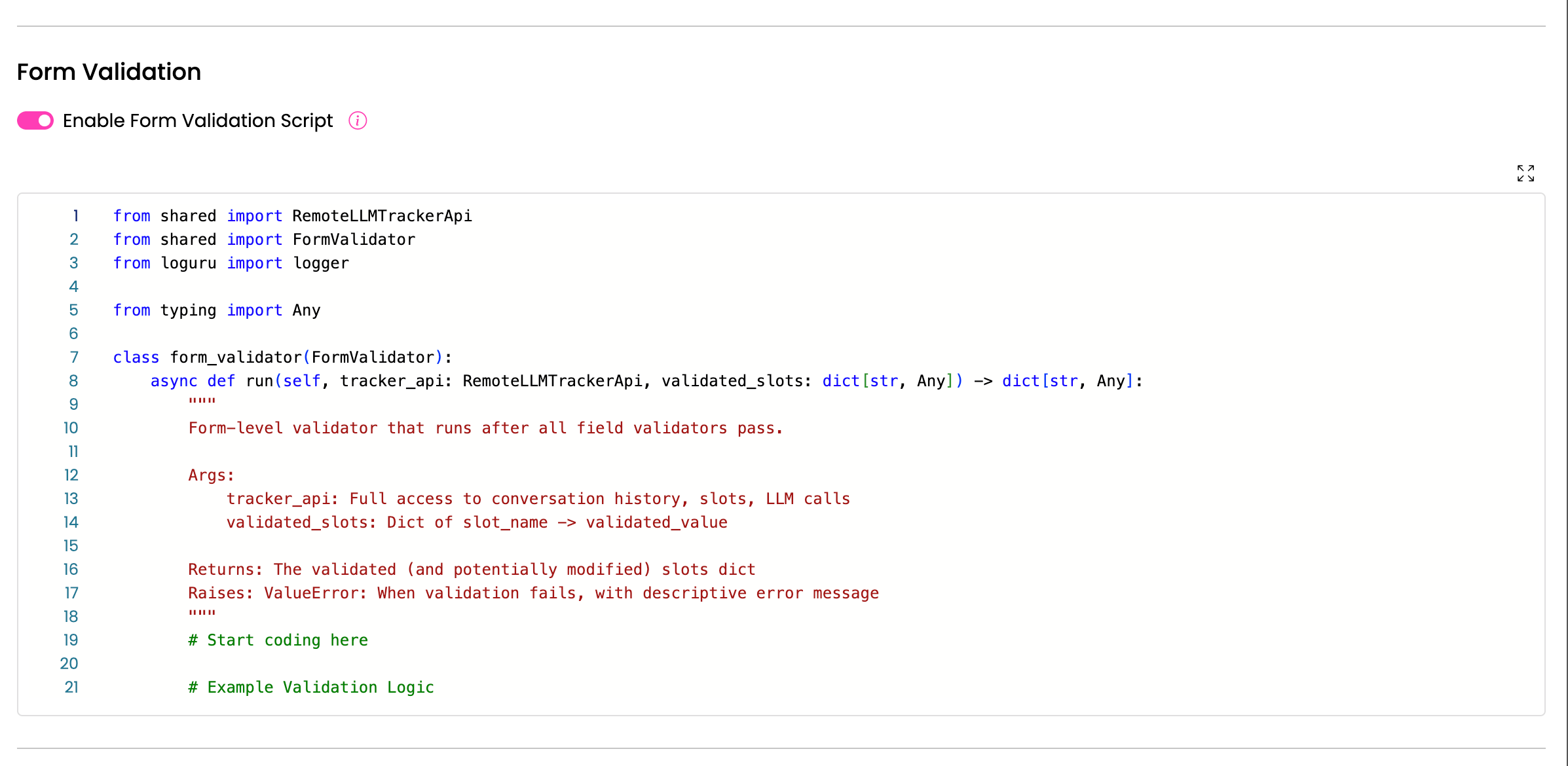Click the Enable Form Validation Script label
This screenshot has width=1568, height=766.
click(x=198, y=120)
